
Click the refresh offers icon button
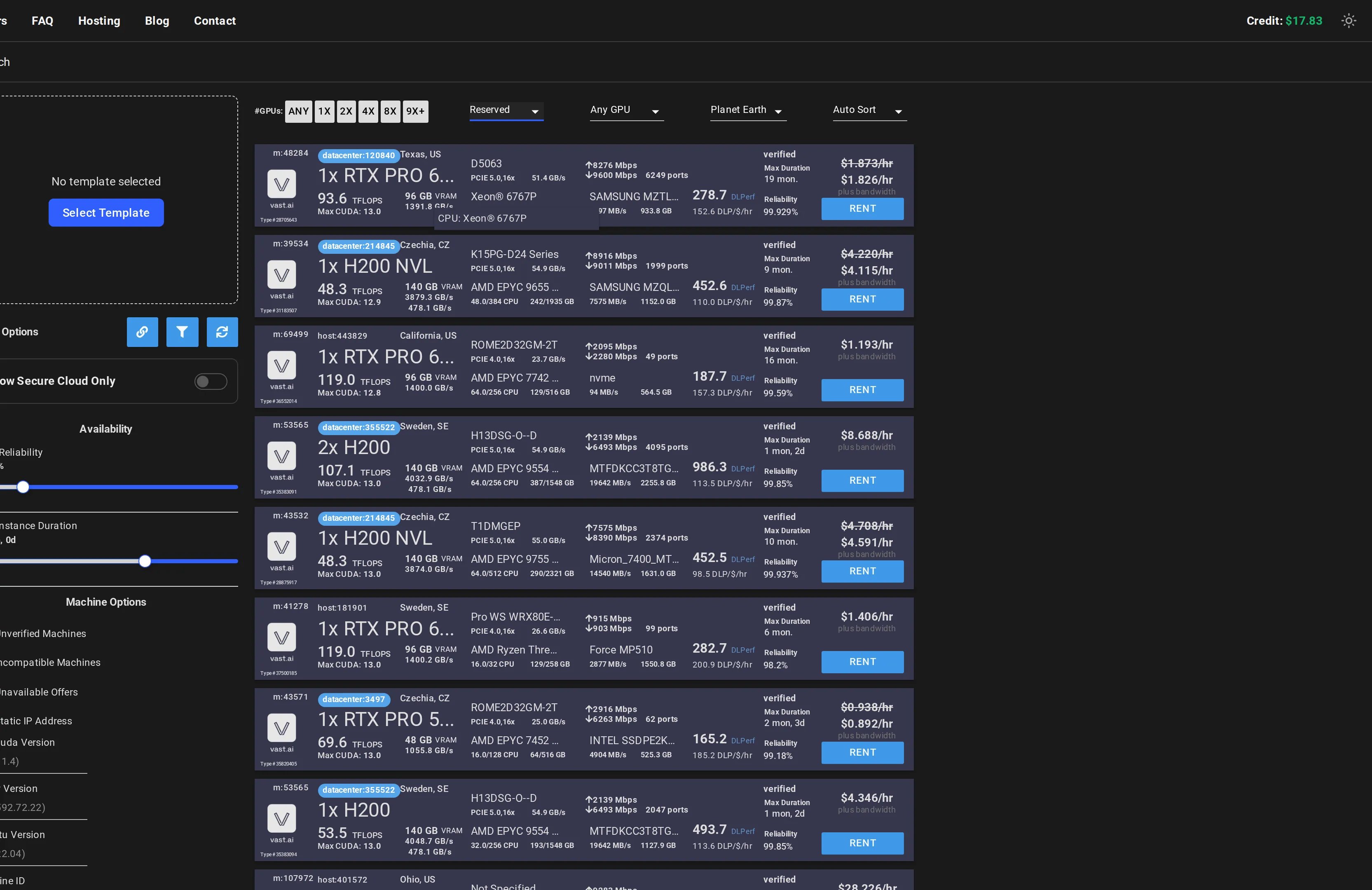tap(222, 332)
